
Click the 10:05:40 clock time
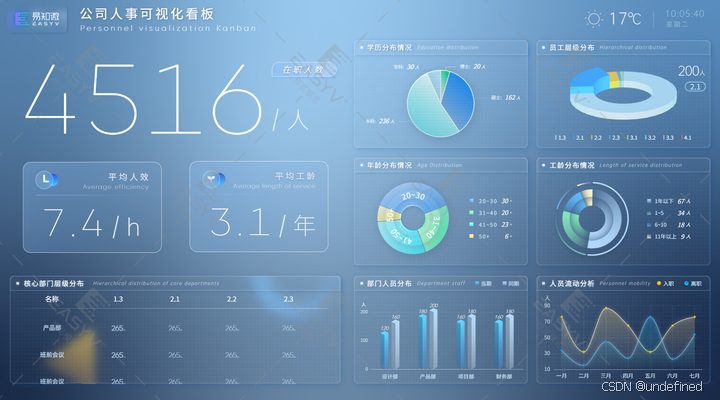pos(685,14)
